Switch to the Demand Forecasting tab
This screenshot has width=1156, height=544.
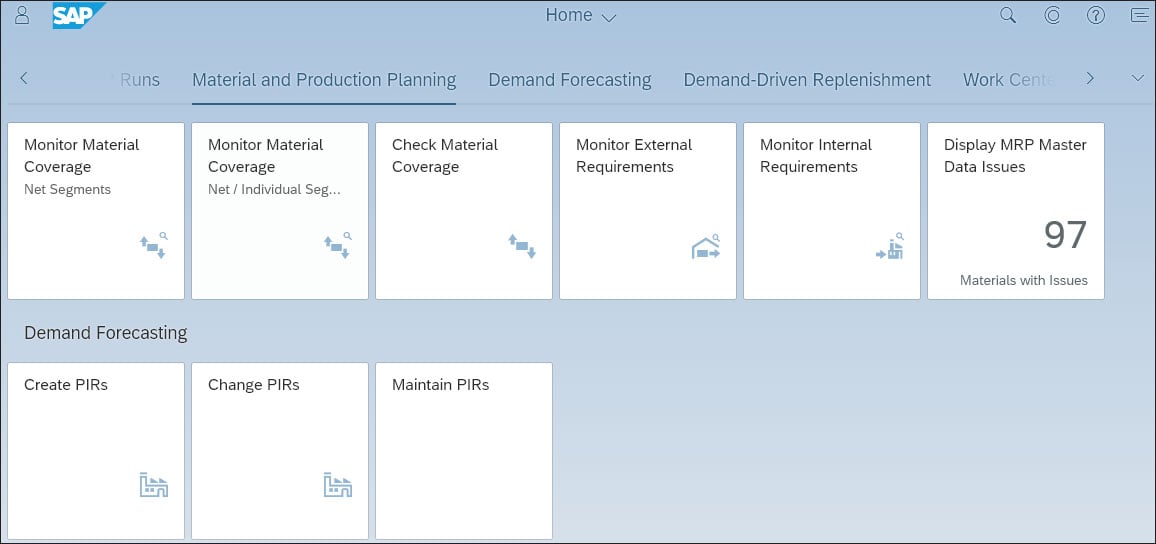[569, 80]
